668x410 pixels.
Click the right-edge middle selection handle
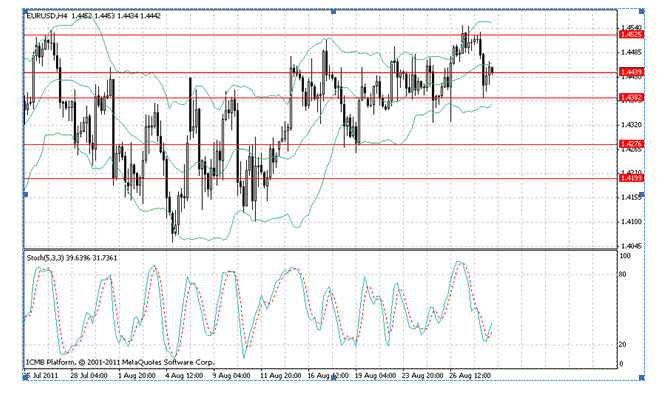coord(642,195)
